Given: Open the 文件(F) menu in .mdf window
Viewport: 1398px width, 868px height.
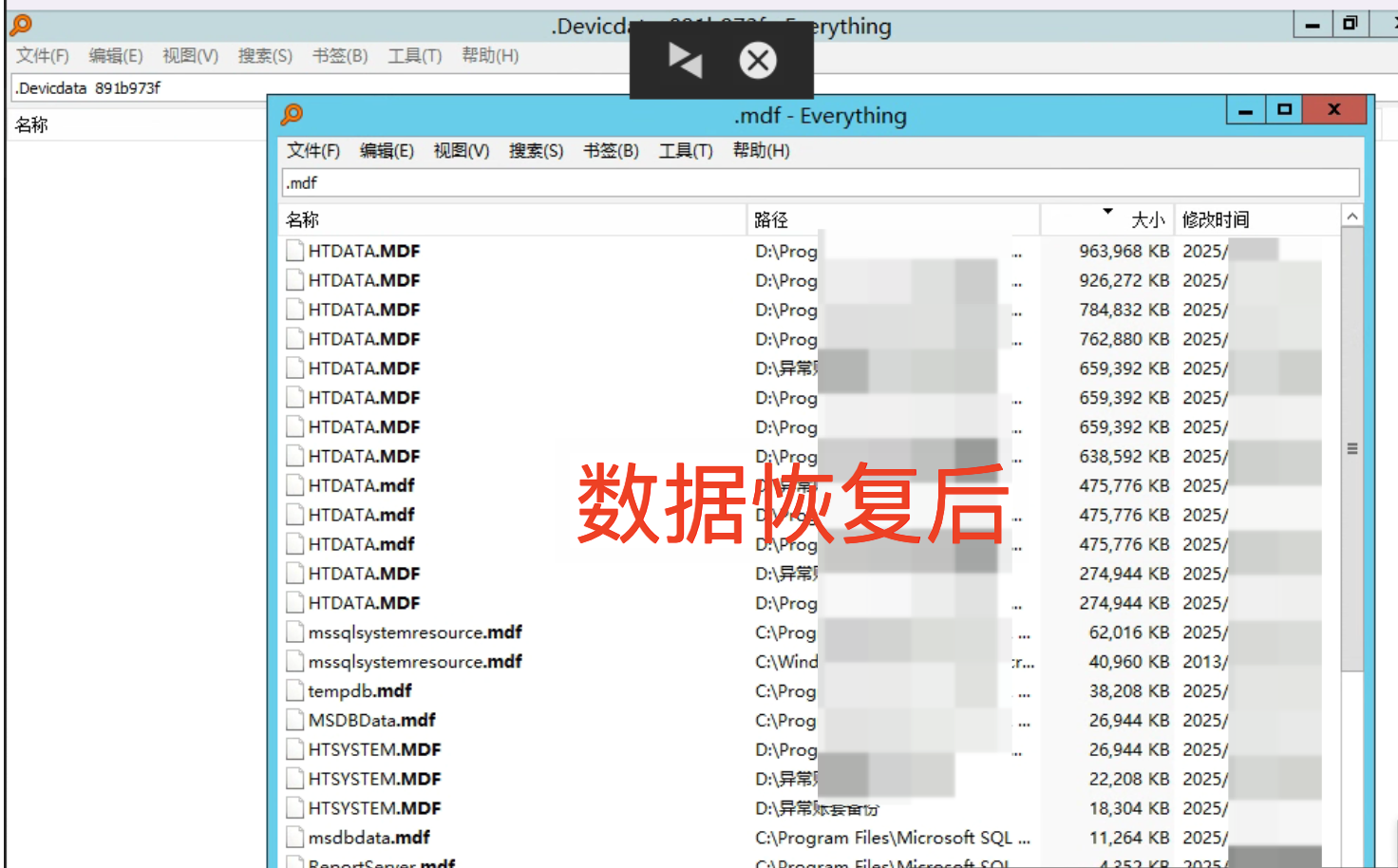Looking at the screenshot, I should pos(313,151).
